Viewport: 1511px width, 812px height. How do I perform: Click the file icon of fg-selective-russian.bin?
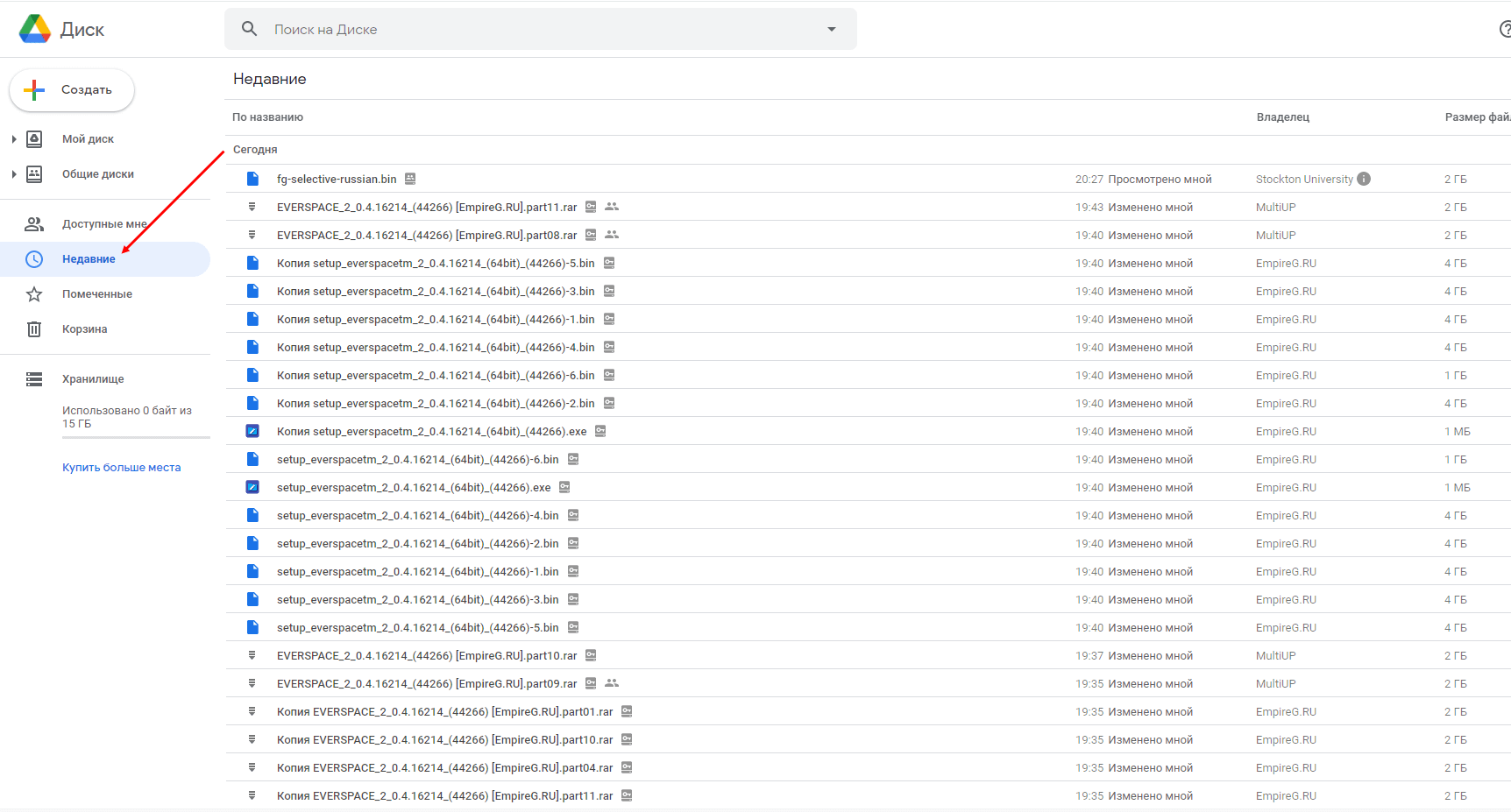coord(252,179)
